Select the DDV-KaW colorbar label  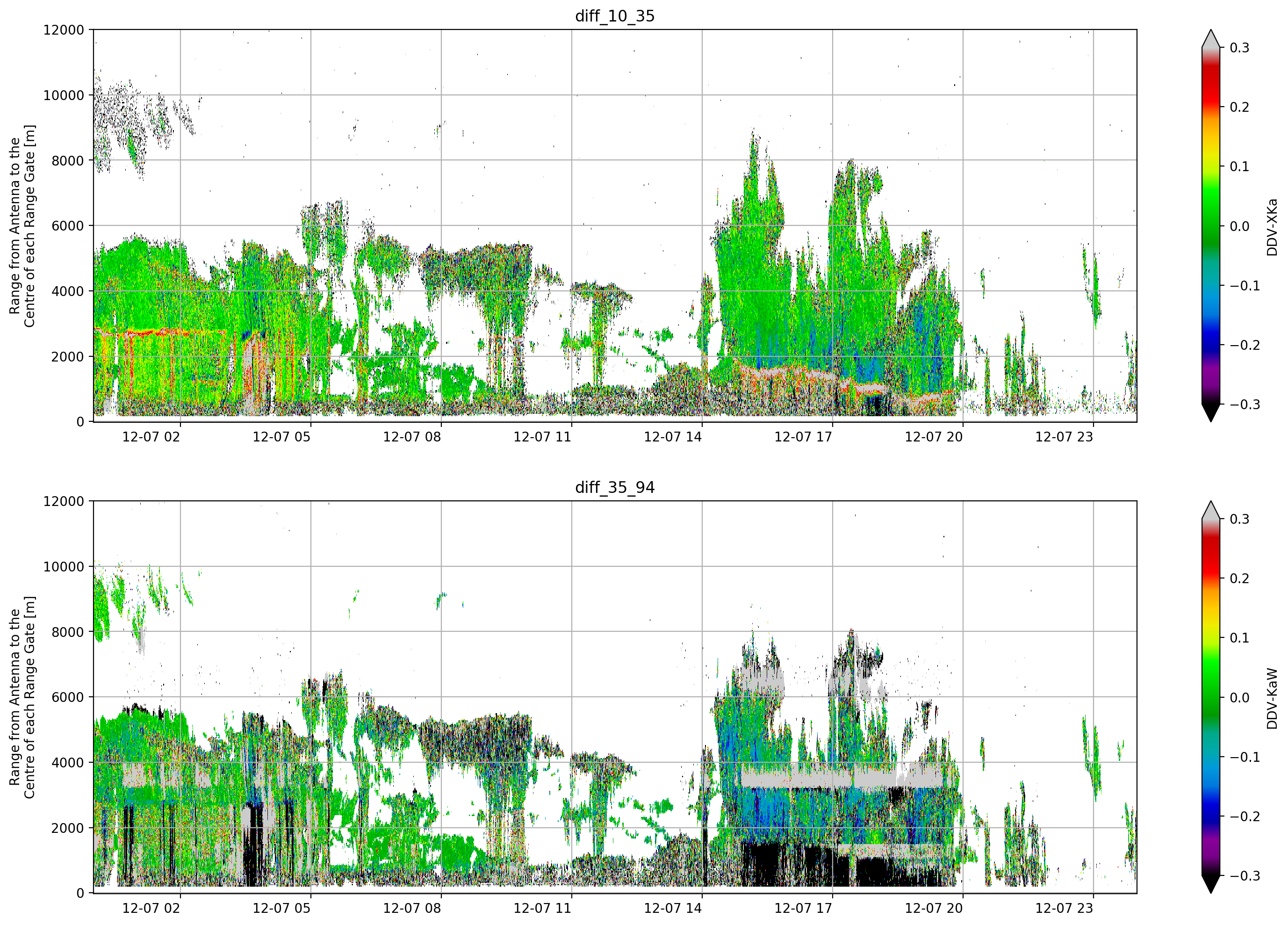1272,698
